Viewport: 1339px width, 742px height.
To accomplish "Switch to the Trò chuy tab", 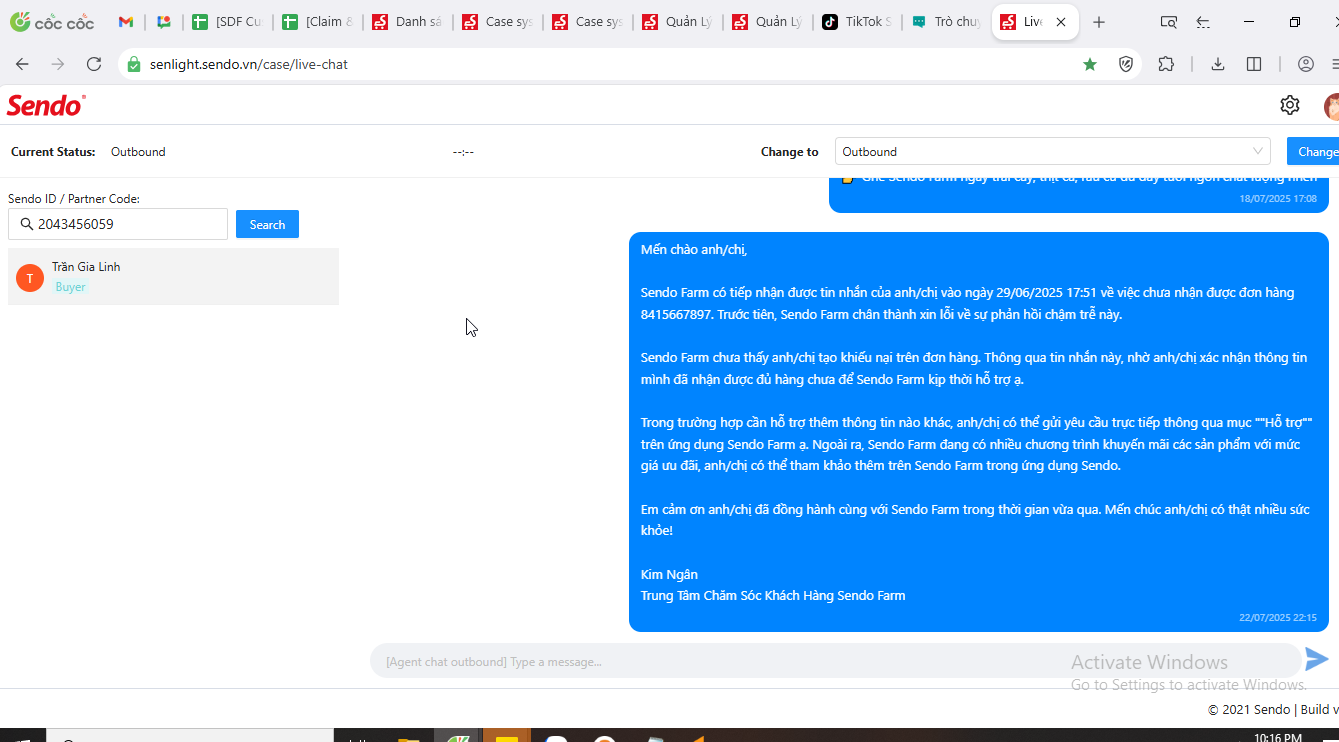I will pos(947,22).
